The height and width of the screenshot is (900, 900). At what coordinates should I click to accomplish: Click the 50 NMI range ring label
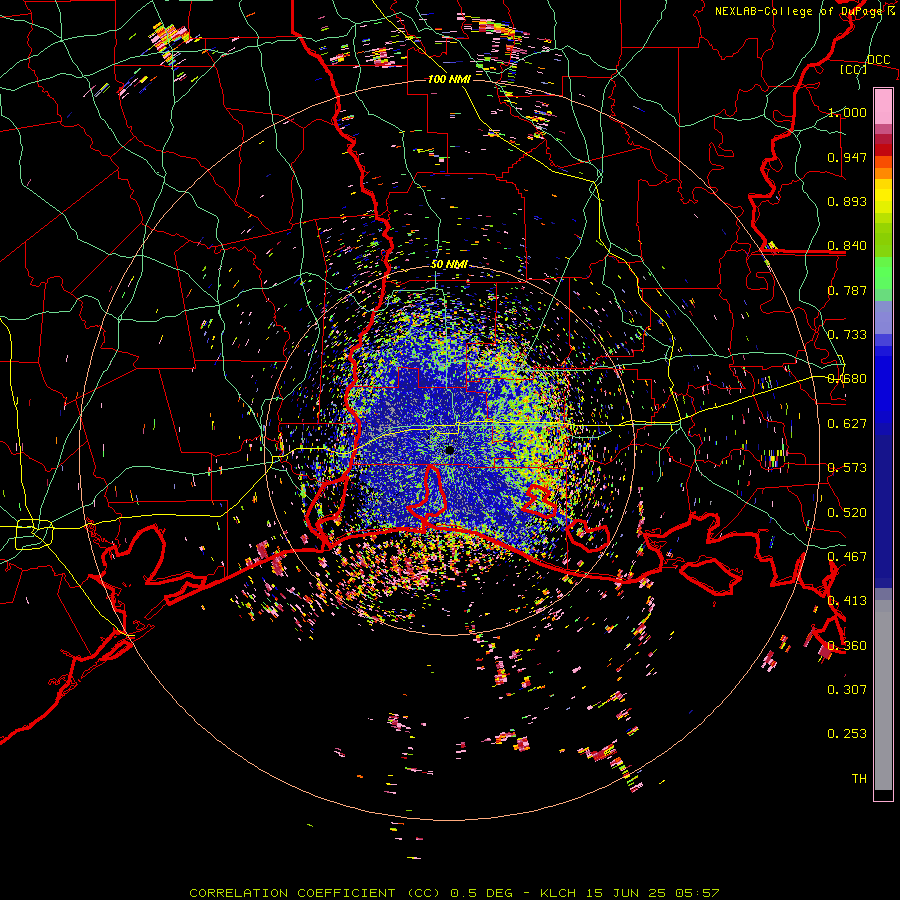pos(449,265)
